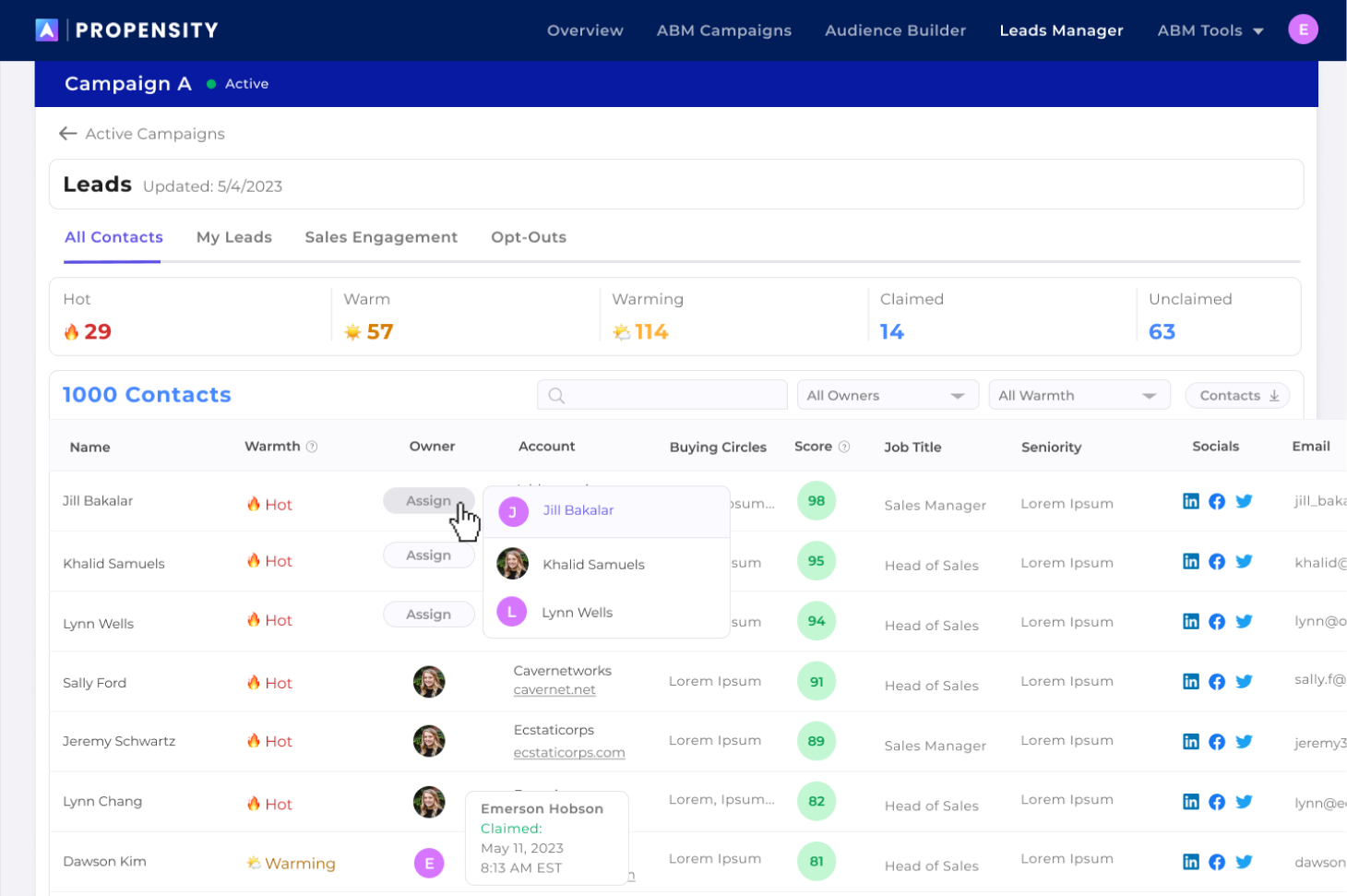Image resolution: width=1347 pixels, height=896 pixels.
Task: Click the score badge 98
Action: pyautogui.click(x=817, y=501)
